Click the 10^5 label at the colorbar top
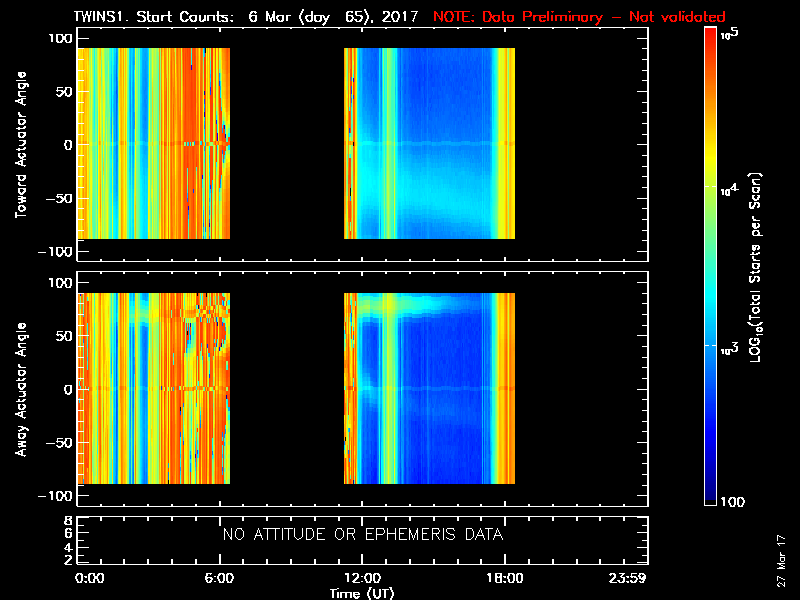 [730, 34]
